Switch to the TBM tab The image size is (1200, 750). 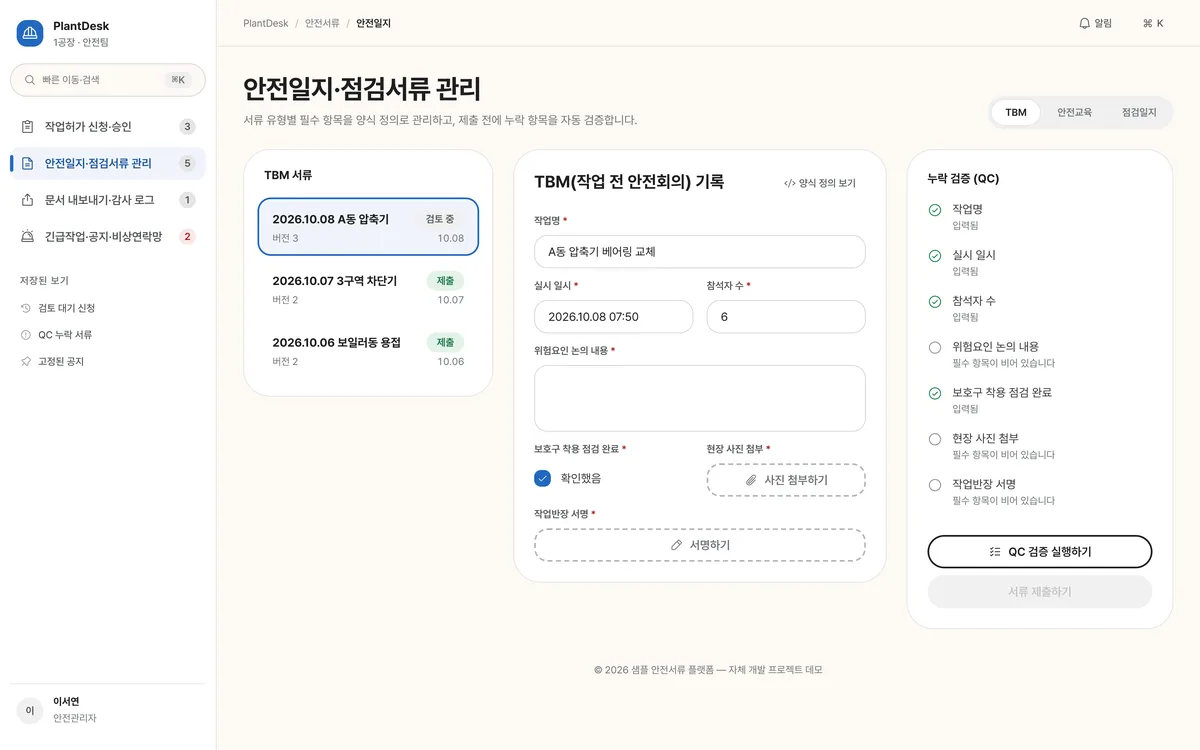[1016, 113]
